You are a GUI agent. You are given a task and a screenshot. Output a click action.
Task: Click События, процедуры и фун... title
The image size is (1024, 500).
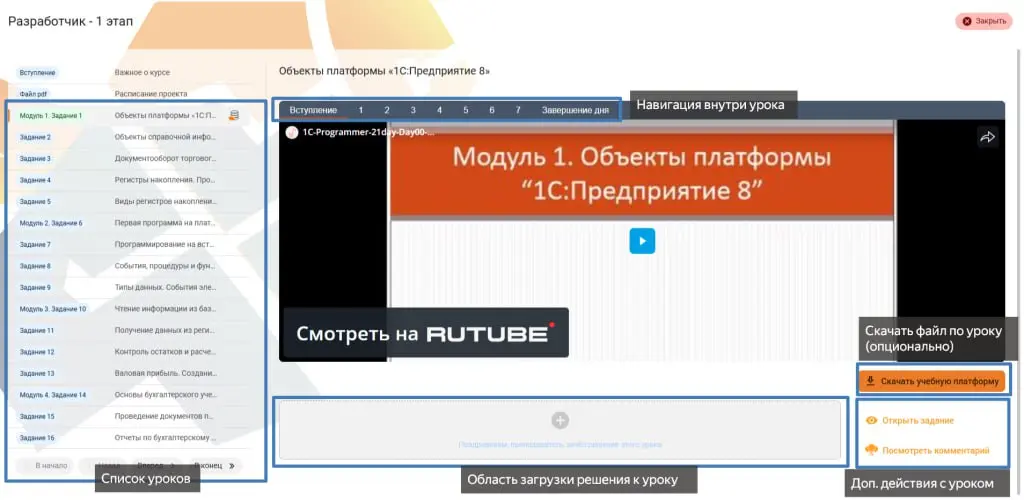click(165, 266)
